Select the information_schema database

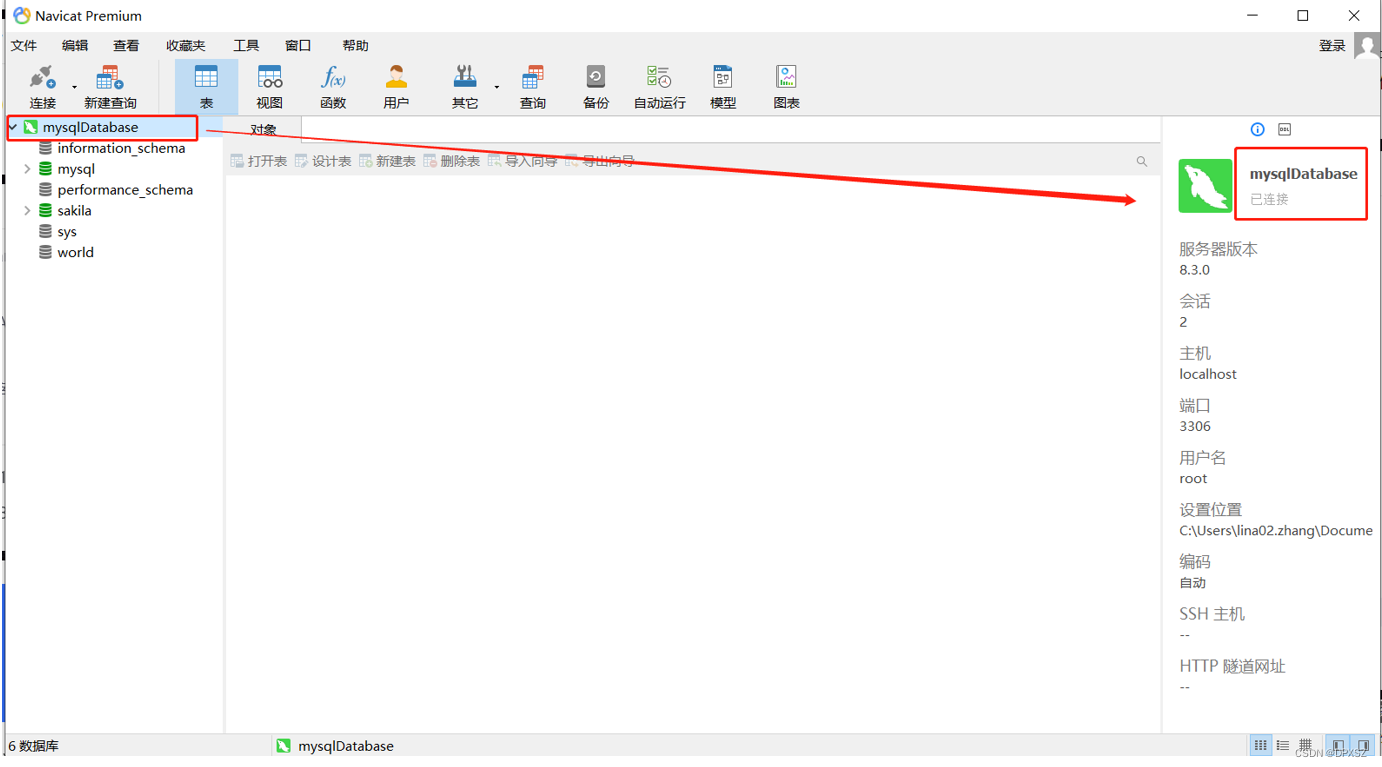121,148
